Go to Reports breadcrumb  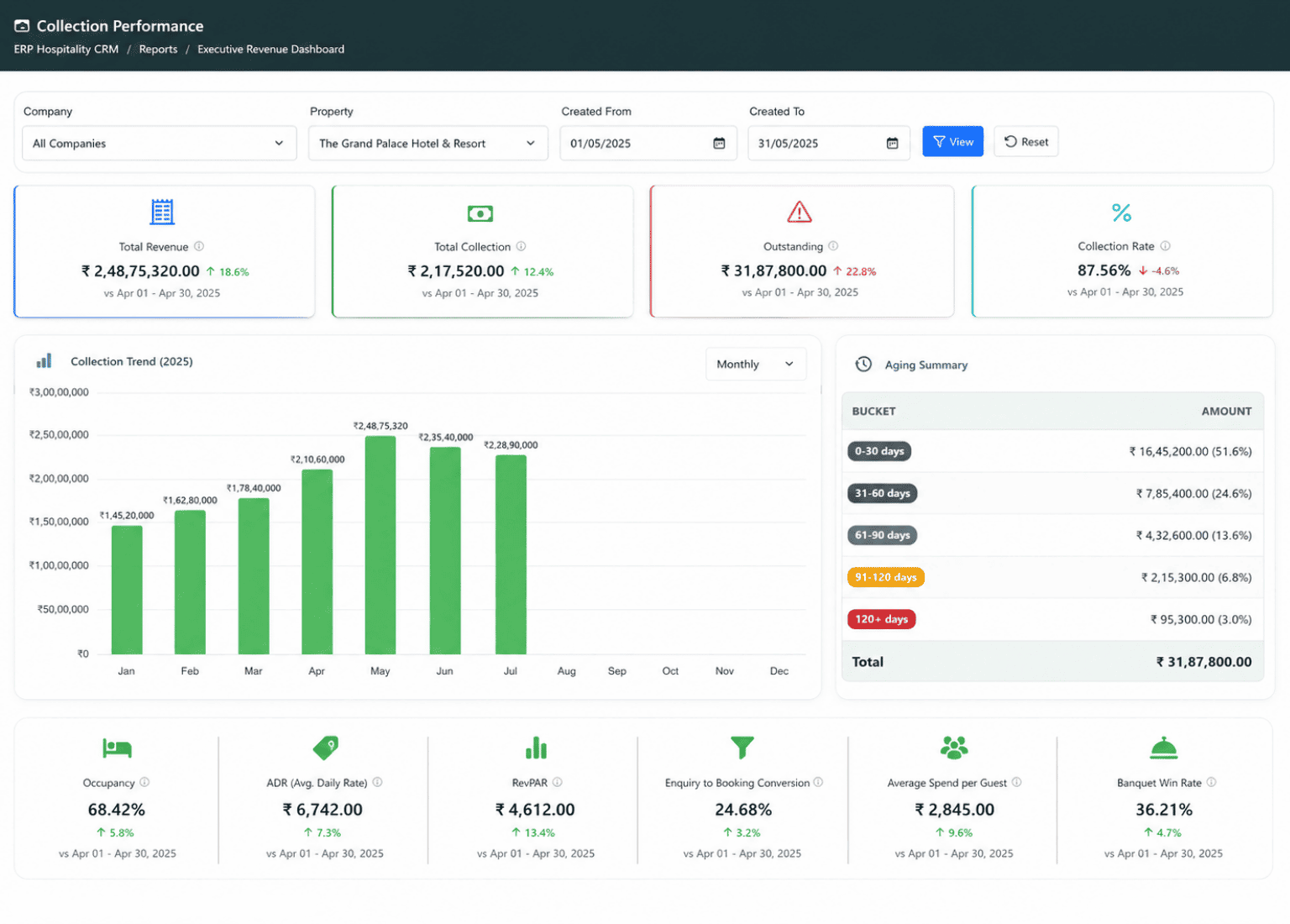(x=158, y=50)
